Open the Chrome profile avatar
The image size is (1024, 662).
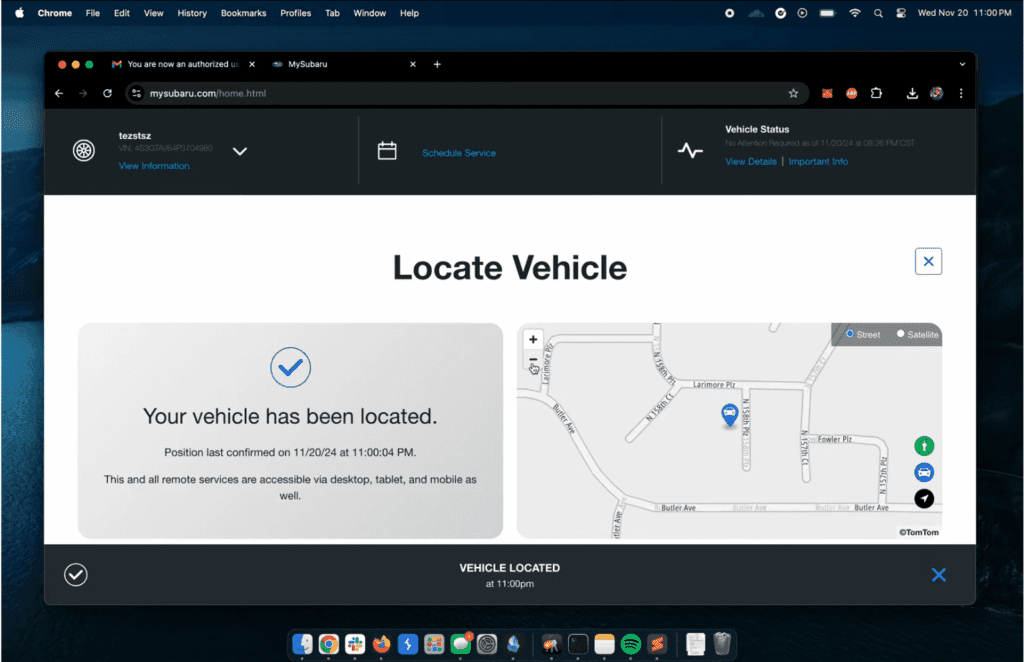(x=936, y=93)
